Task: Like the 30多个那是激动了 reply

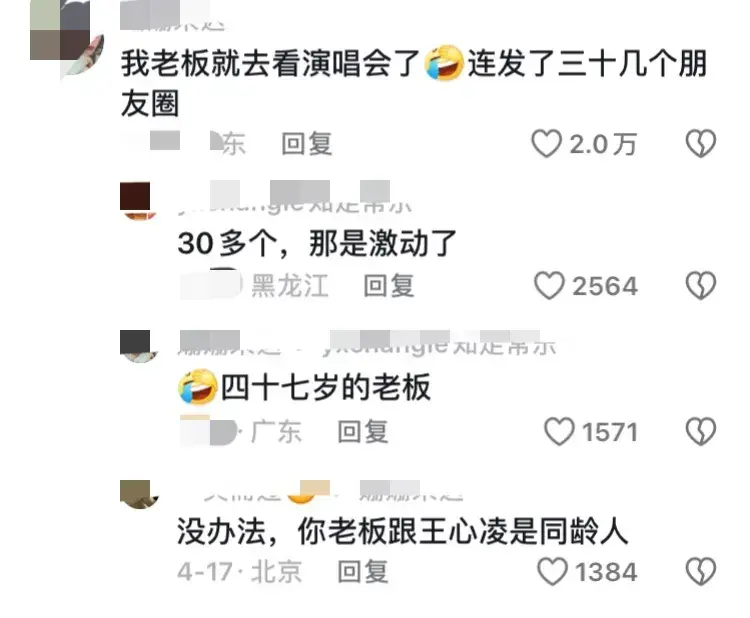Action: pos(549,286)
